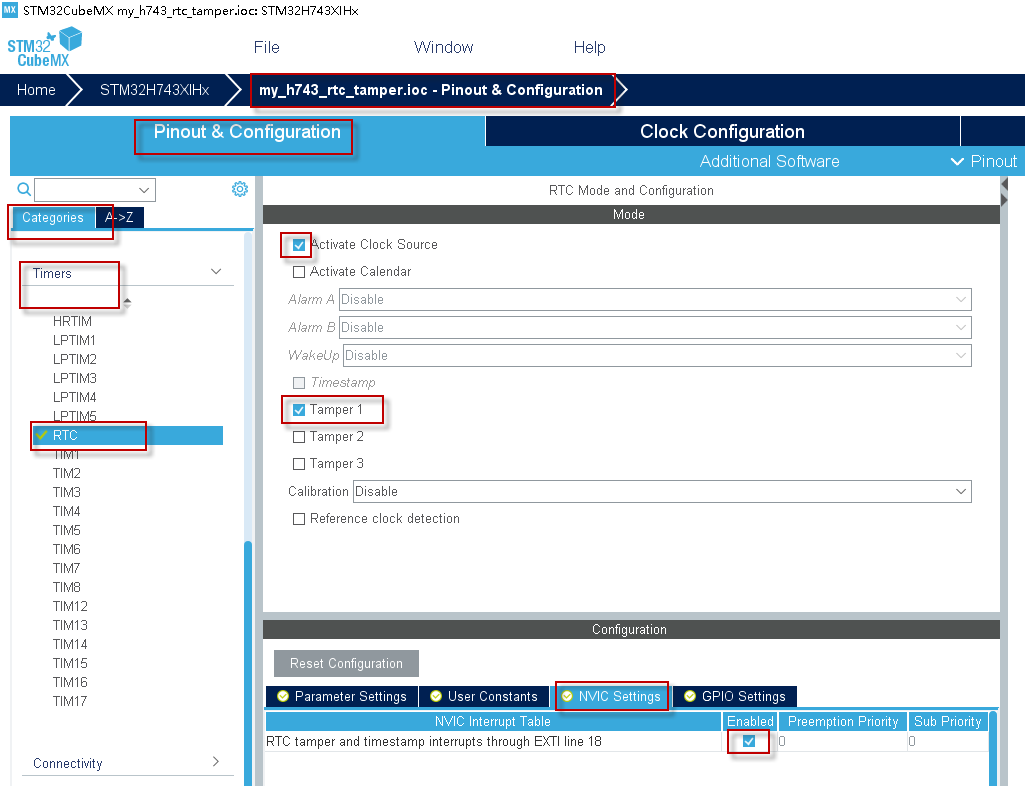Viewport: 1025px width, 786px height.
Task: Toggle the Timestamp checkbox
Action: click(x=299, y=383)
